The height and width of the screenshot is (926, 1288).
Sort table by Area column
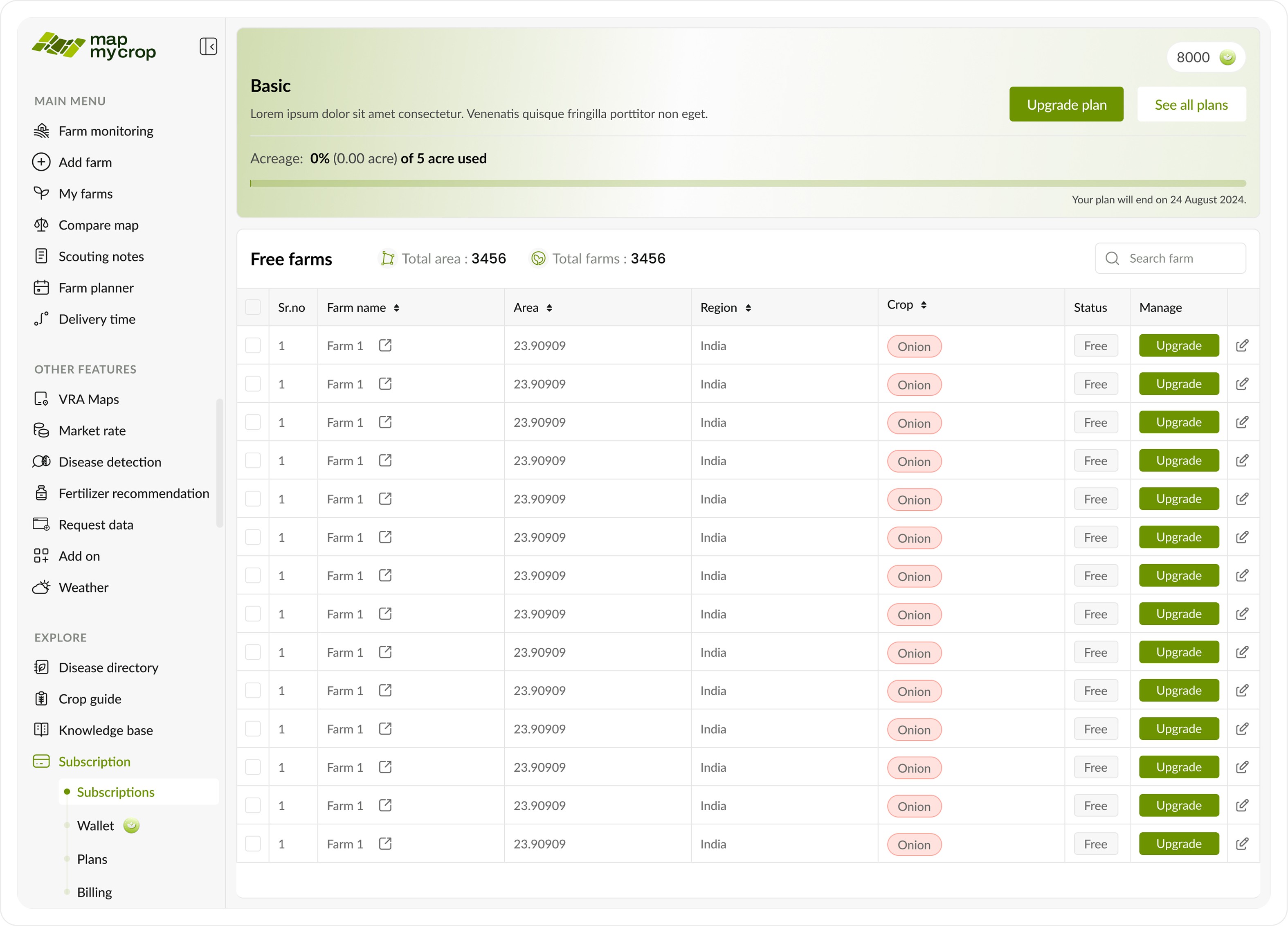[x=549, y=307]
